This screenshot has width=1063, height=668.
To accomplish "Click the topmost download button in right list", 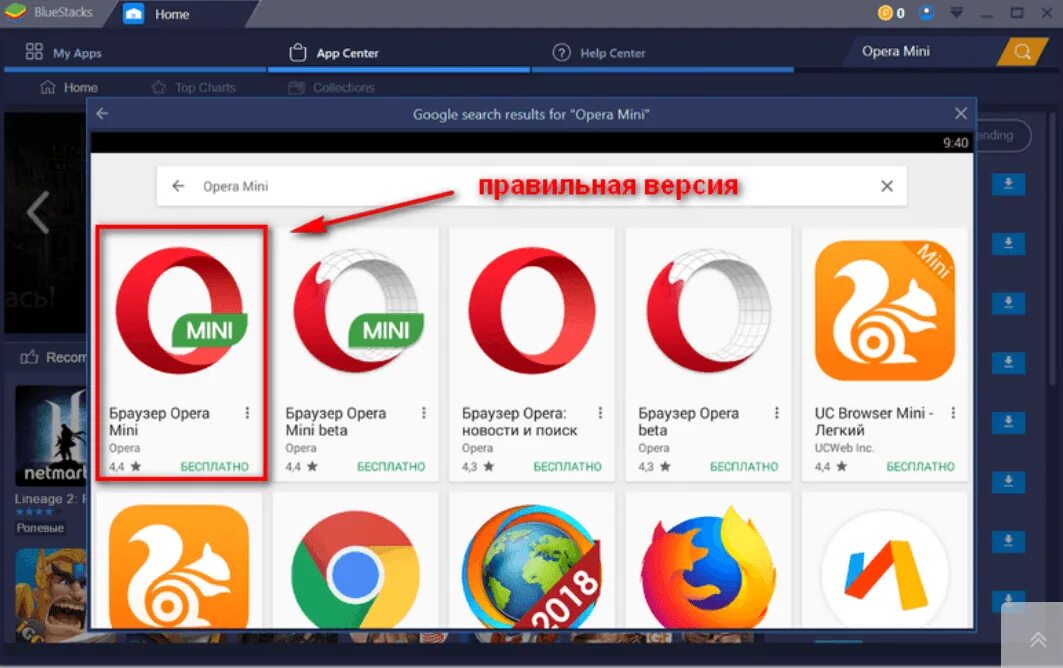I will (1008, 184).
